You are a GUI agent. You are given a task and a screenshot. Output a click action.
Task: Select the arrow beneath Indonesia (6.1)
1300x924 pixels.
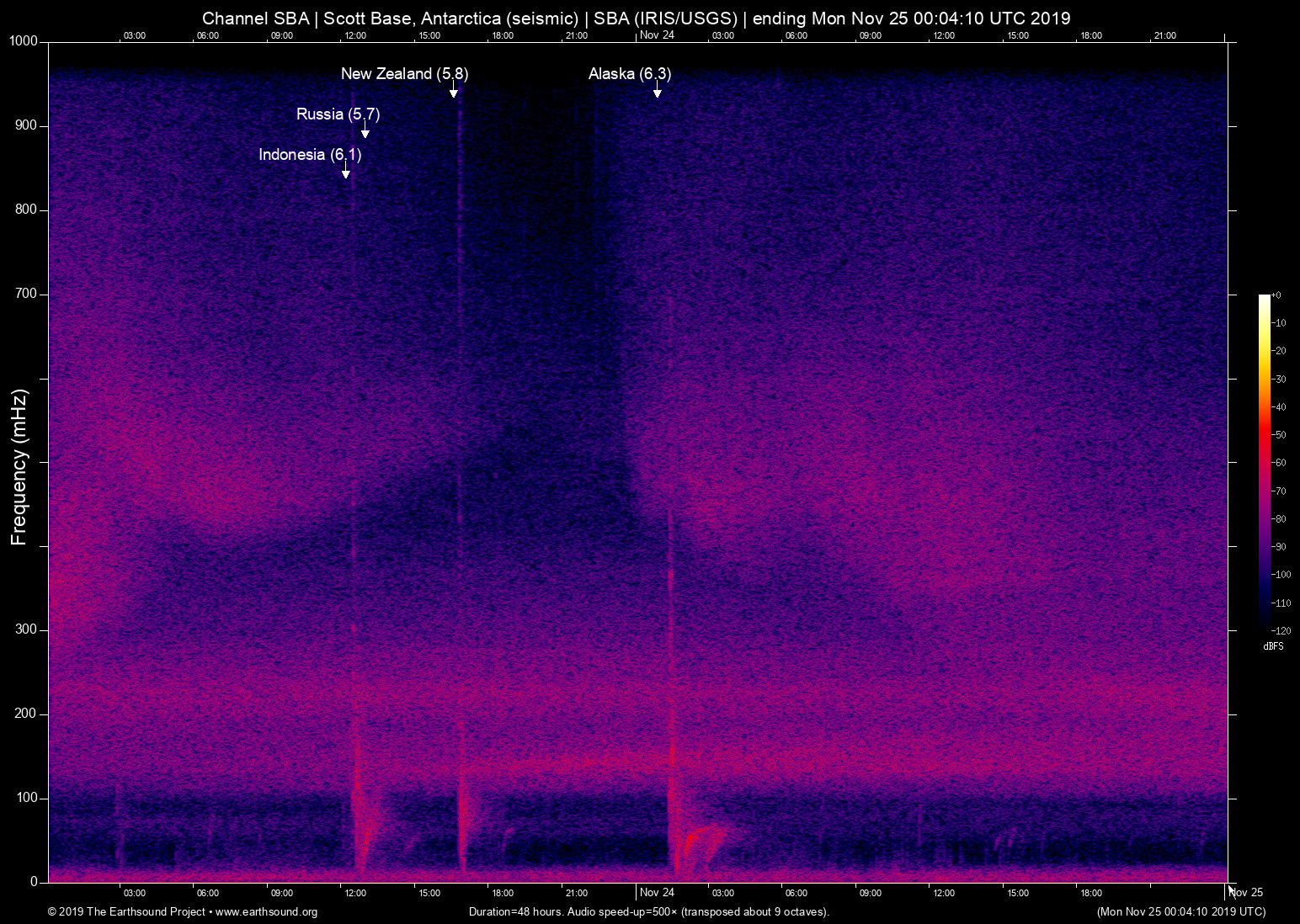coord(345,170)
